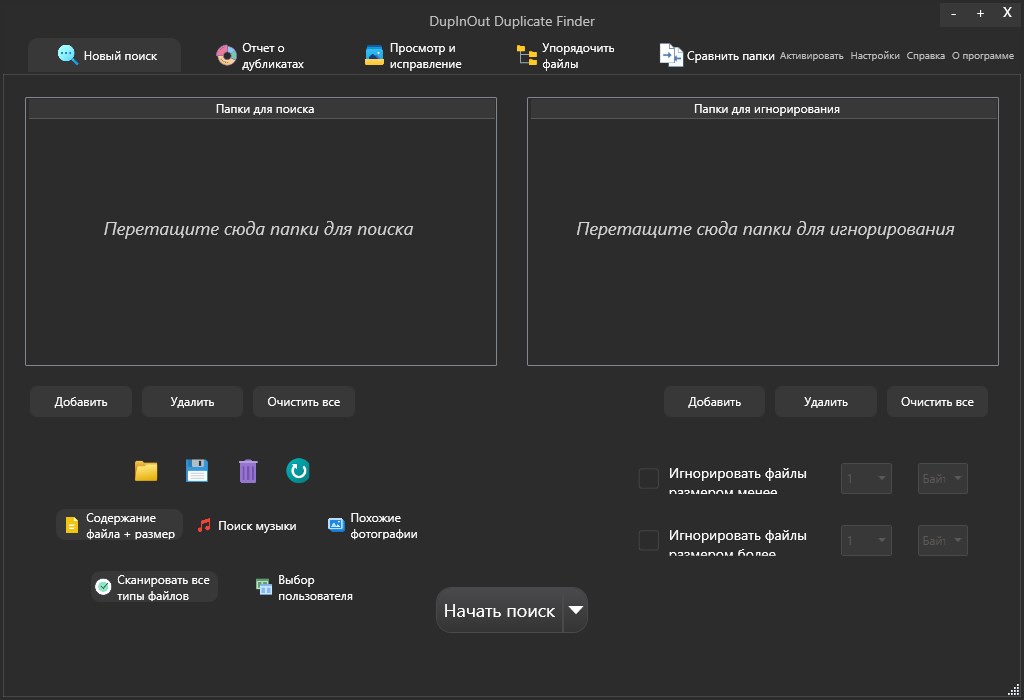
Task: Select the 'Поиск музыки' music search mode
Action: (x=246, y=525)
